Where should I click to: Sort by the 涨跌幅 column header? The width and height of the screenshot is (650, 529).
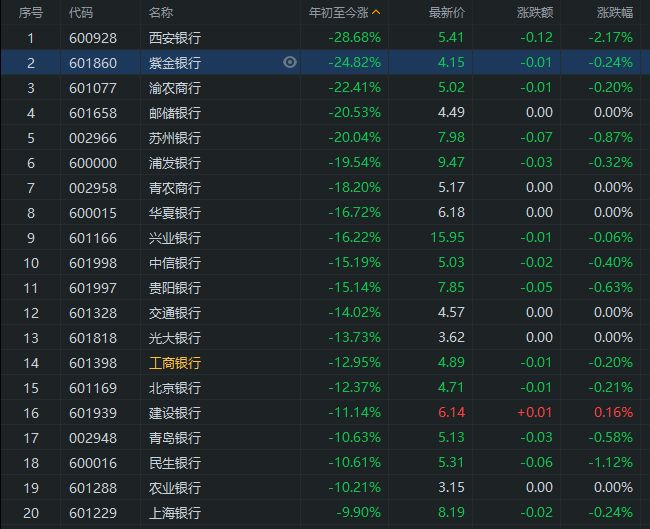(x=615, y=13)
